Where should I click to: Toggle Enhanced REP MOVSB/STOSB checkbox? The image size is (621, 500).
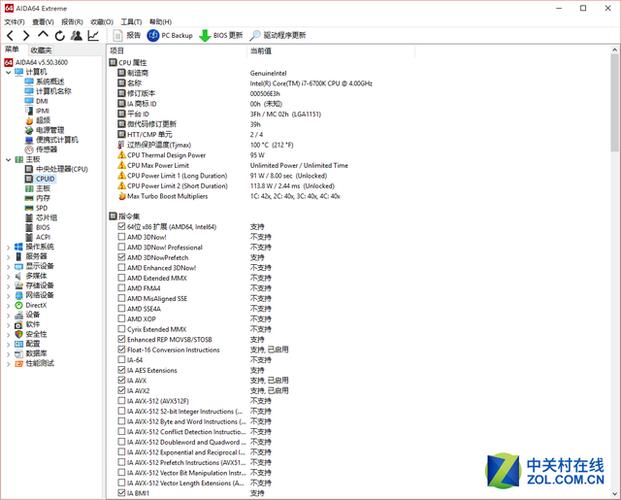coord(122,339)
